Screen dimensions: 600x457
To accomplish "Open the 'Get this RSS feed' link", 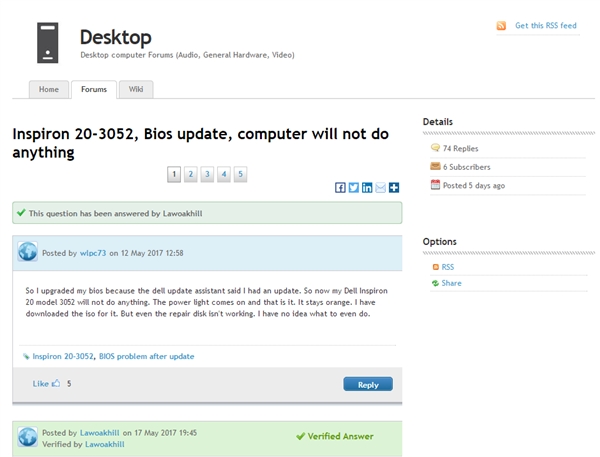I will tap(545, 26).
